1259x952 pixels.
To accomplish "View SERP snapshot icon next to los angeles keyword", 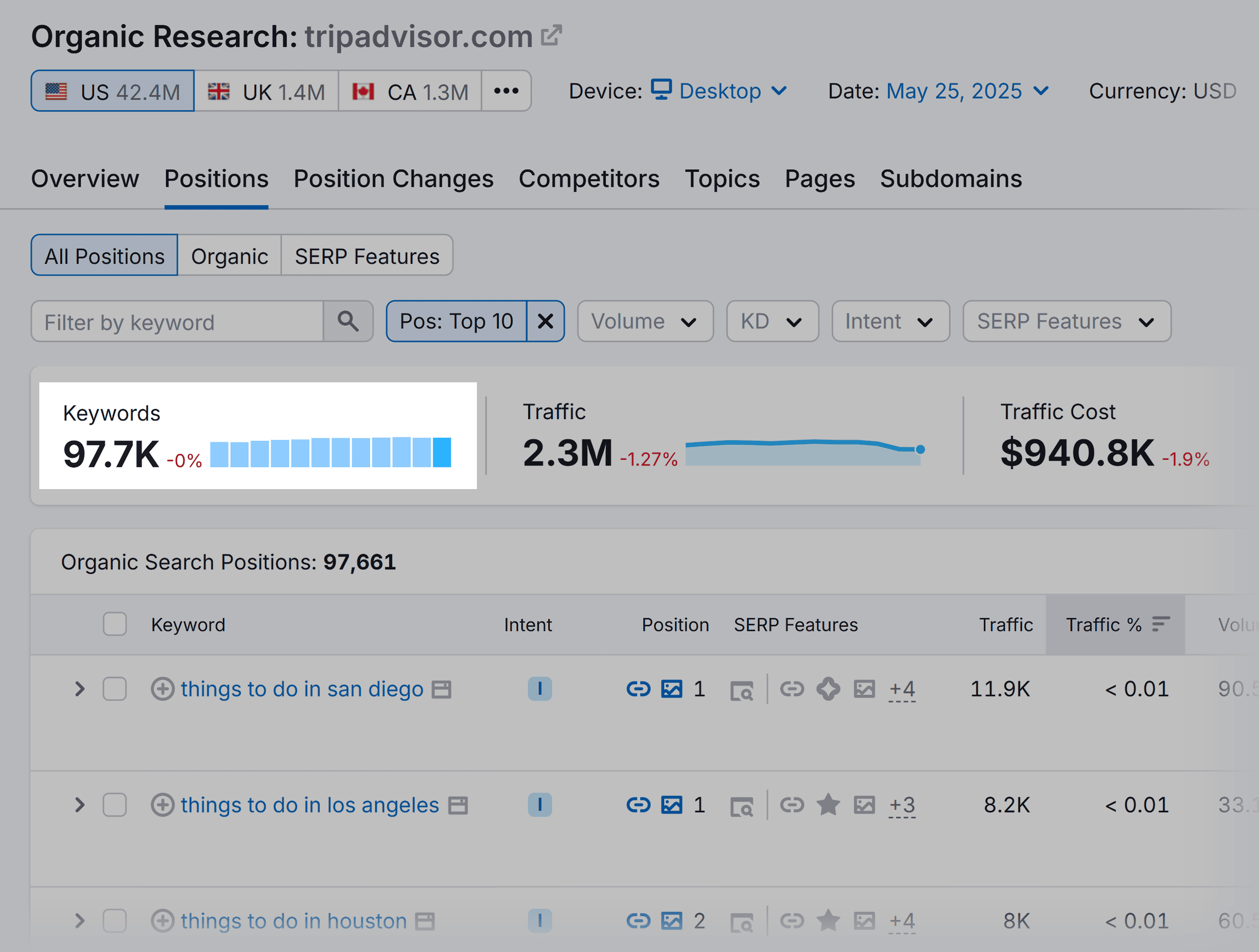I will [458, 805].
